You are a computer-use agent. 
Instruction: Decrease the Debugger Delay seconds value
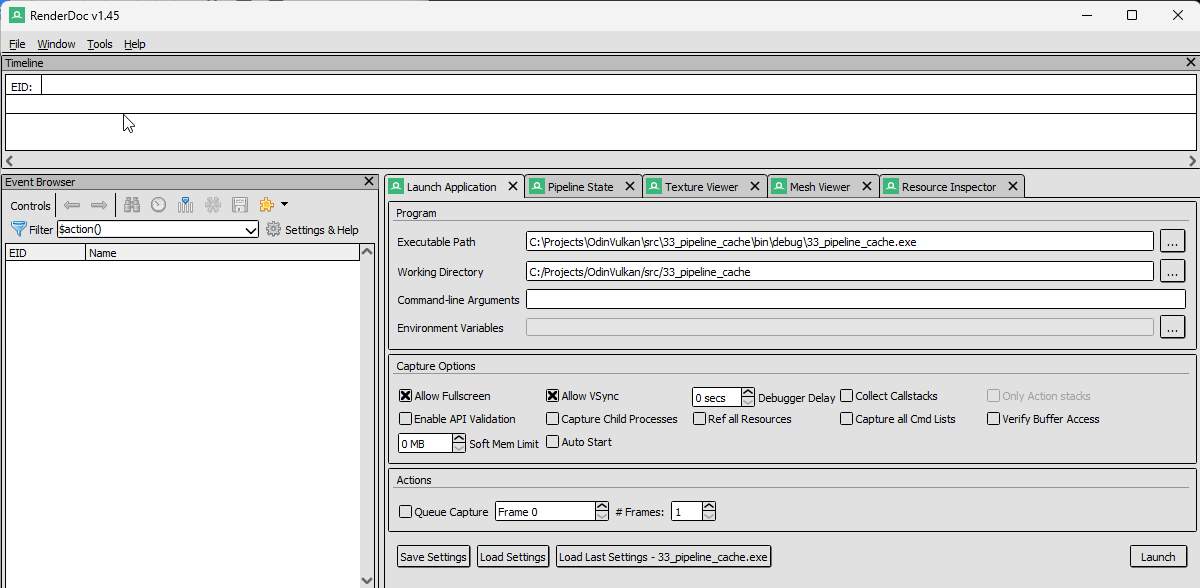pos(748,402)
